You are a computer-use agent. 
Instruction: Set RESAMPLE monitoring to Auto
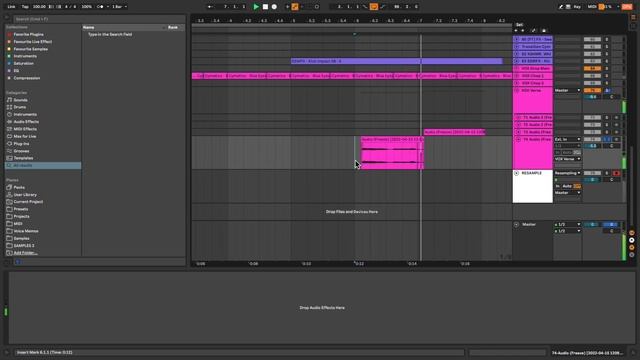tap(567, 186)
